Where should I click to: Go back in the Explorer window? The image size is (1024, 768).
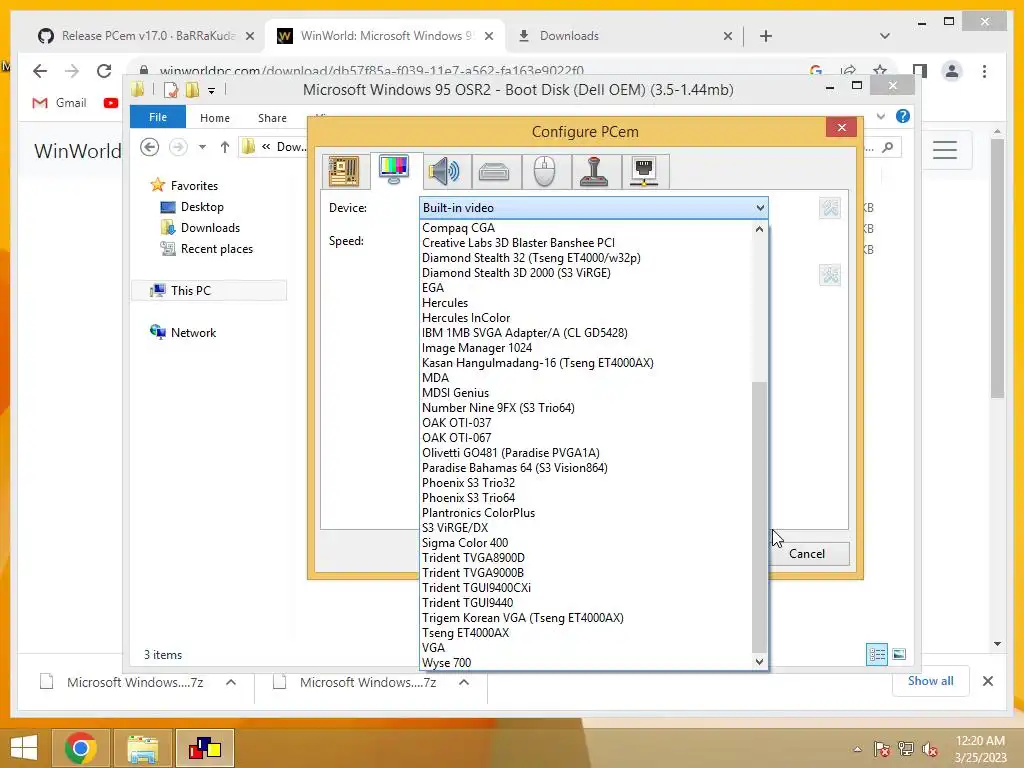(150, 147)
